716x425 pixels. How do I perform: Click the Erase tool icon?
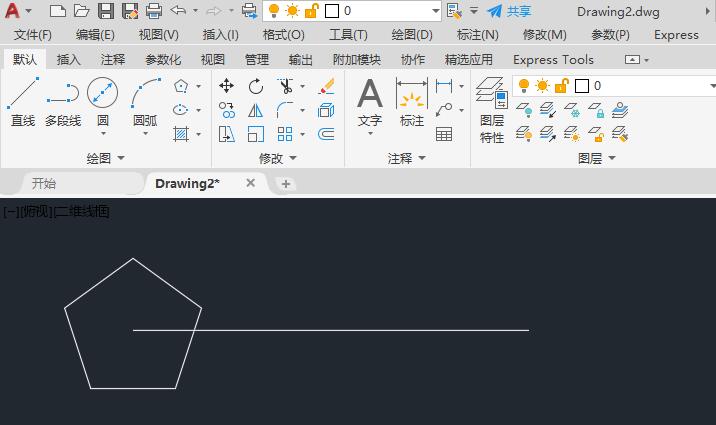326,86
